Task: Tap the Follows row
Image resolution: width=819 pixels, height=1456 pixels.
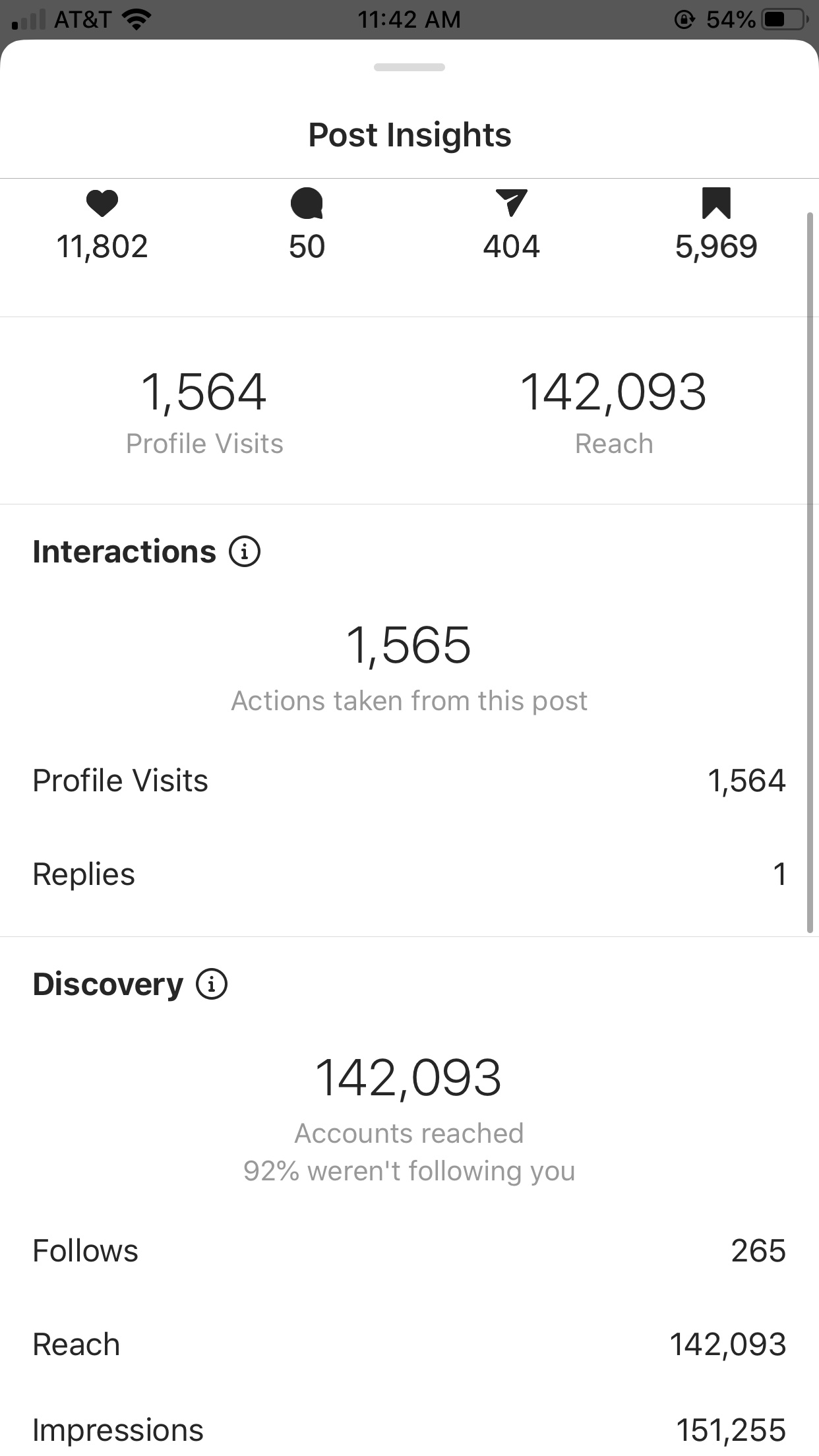Action: (x=409, y=1251)
